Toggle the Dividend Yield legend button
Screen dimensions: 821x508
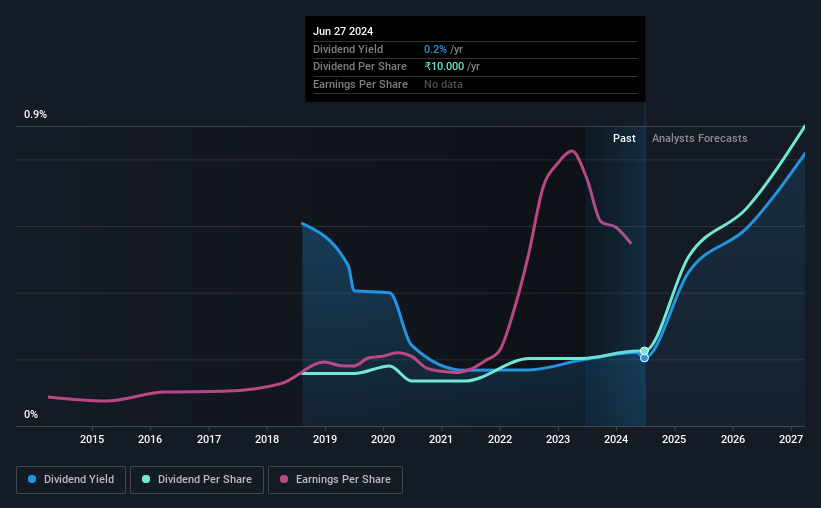point(71,480)
